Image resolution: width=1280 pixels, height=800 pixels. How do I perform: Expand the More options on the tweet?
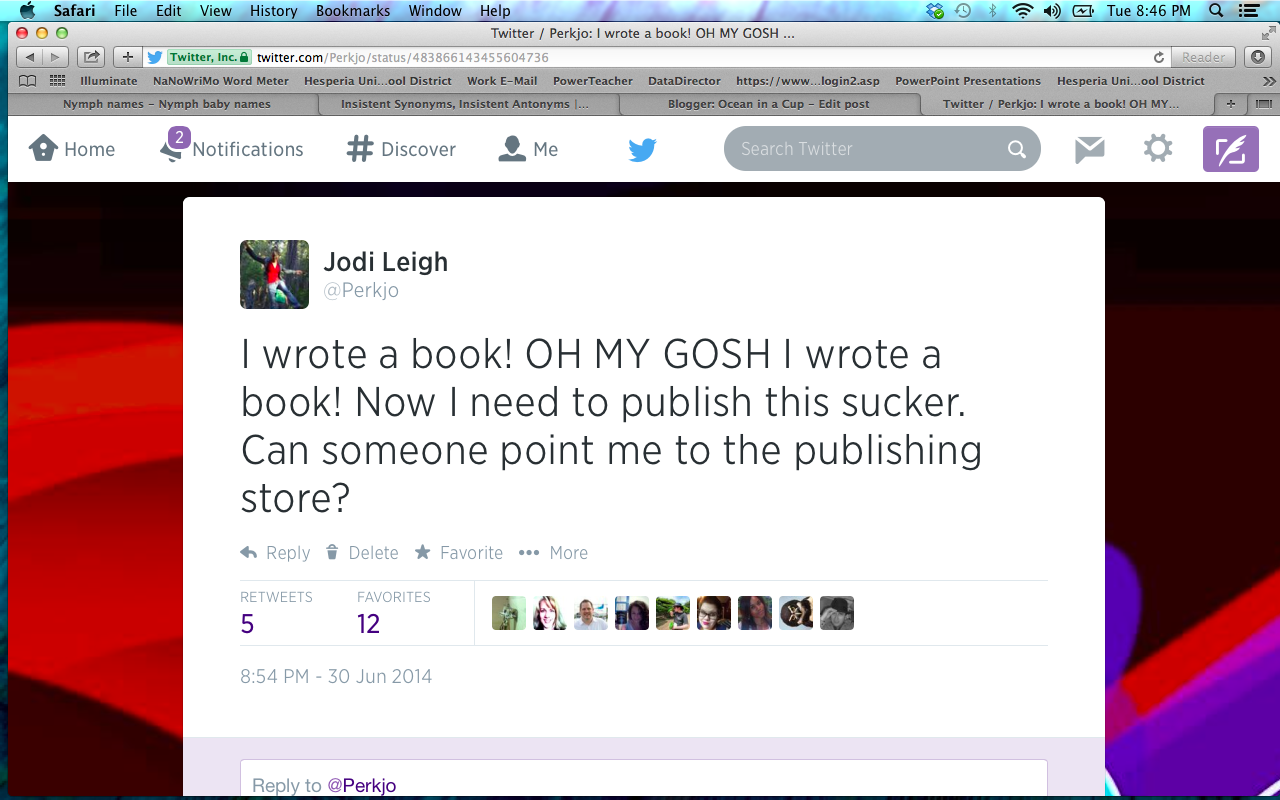(x=553, y=553)
